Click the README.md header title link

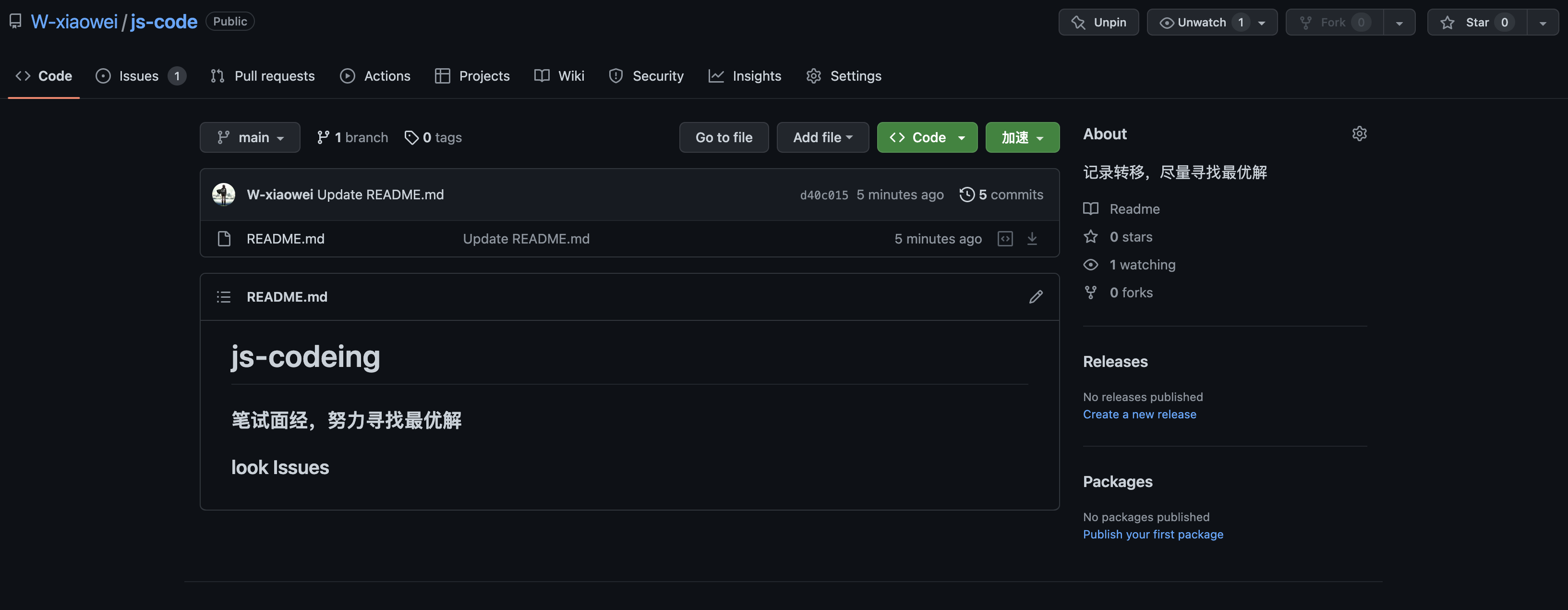287,297
